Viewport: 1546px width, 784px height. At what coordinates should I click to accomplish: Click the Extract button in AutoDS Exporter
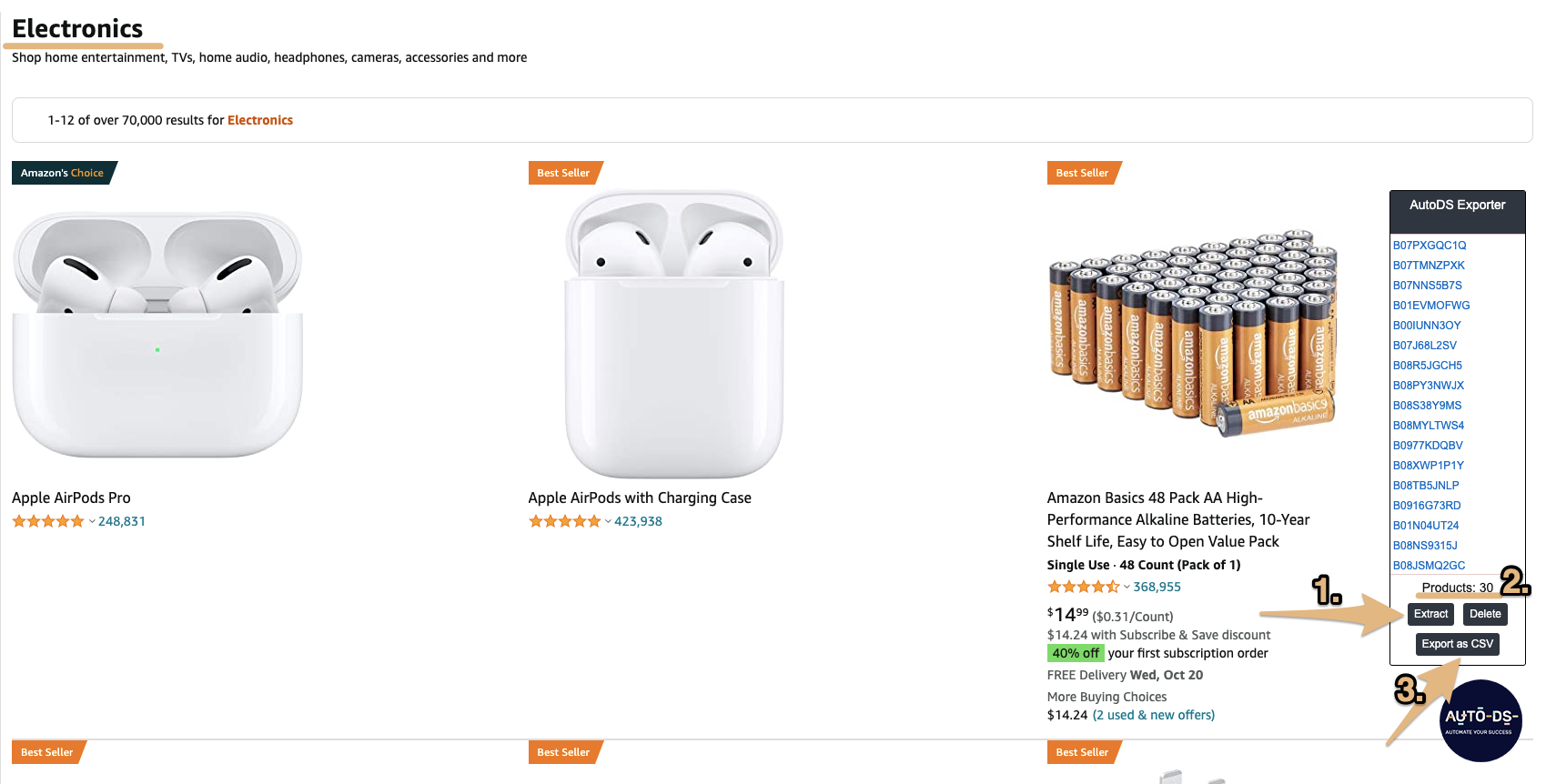[1430, 614]
